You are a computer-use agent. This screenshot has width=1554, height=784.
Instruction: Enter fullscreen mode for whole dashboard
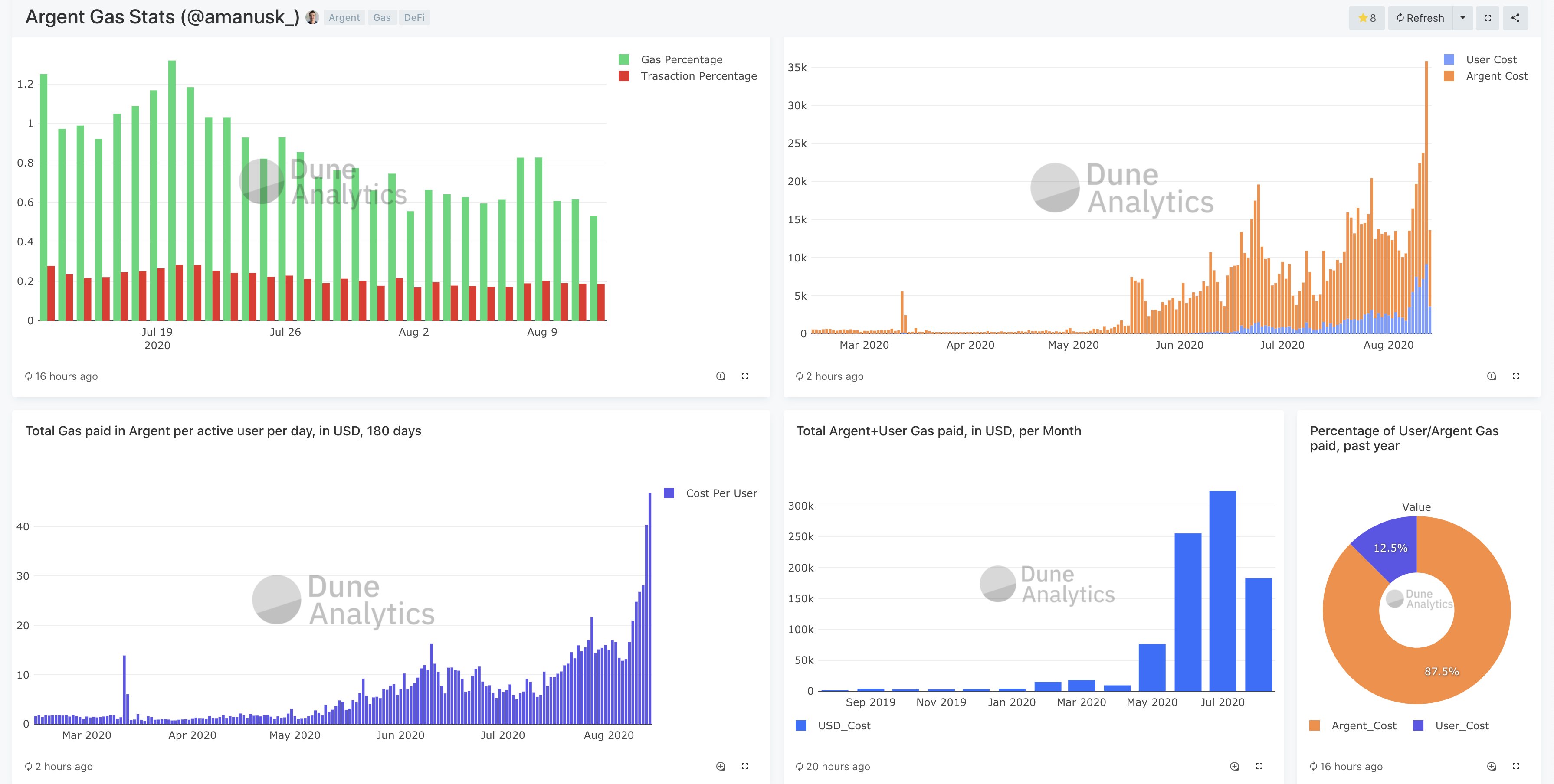coord(1488,18)
